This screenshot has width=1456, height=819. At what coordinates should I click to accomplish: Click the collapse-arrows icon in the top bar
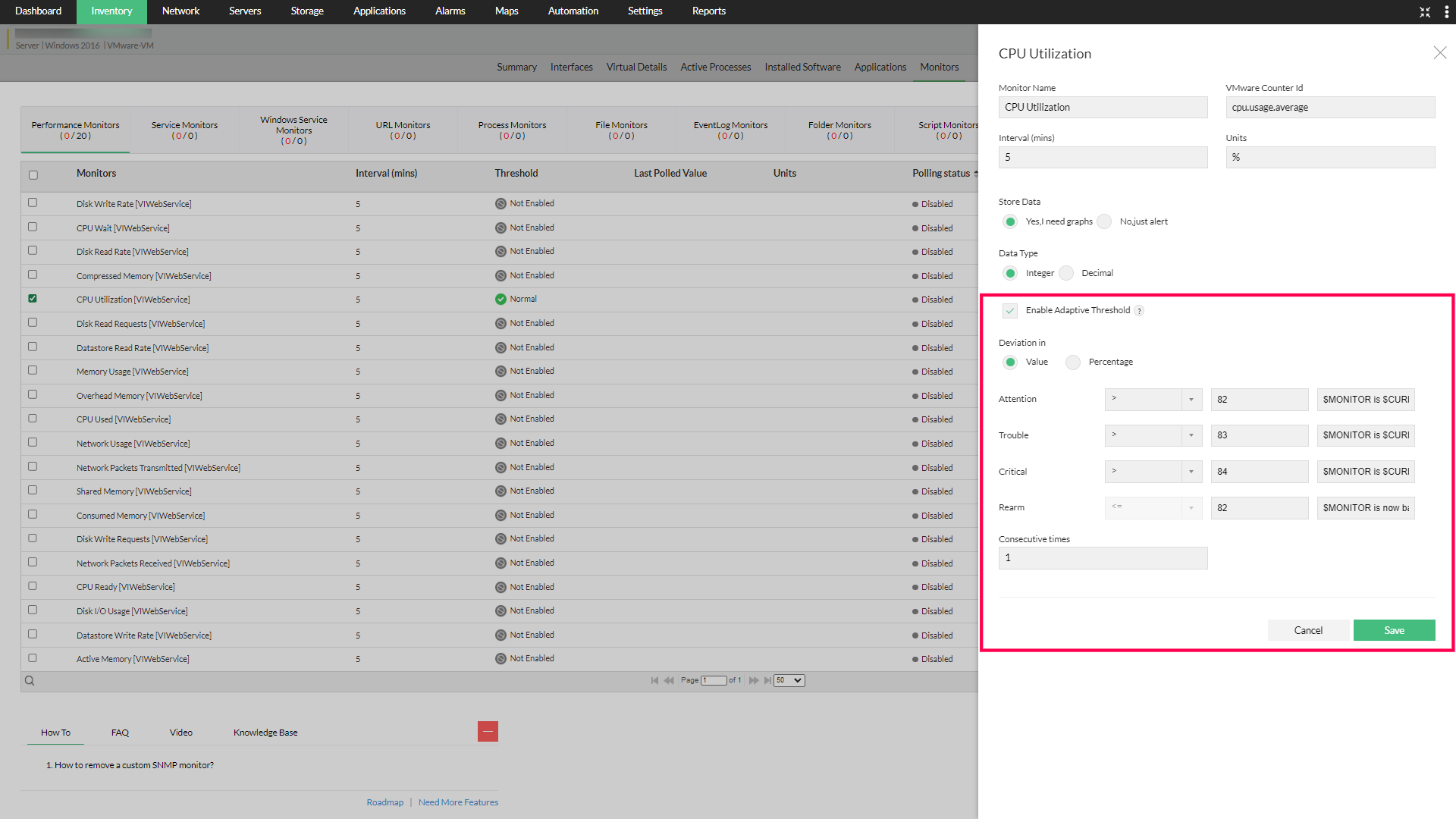click(x=1425, y=11)
